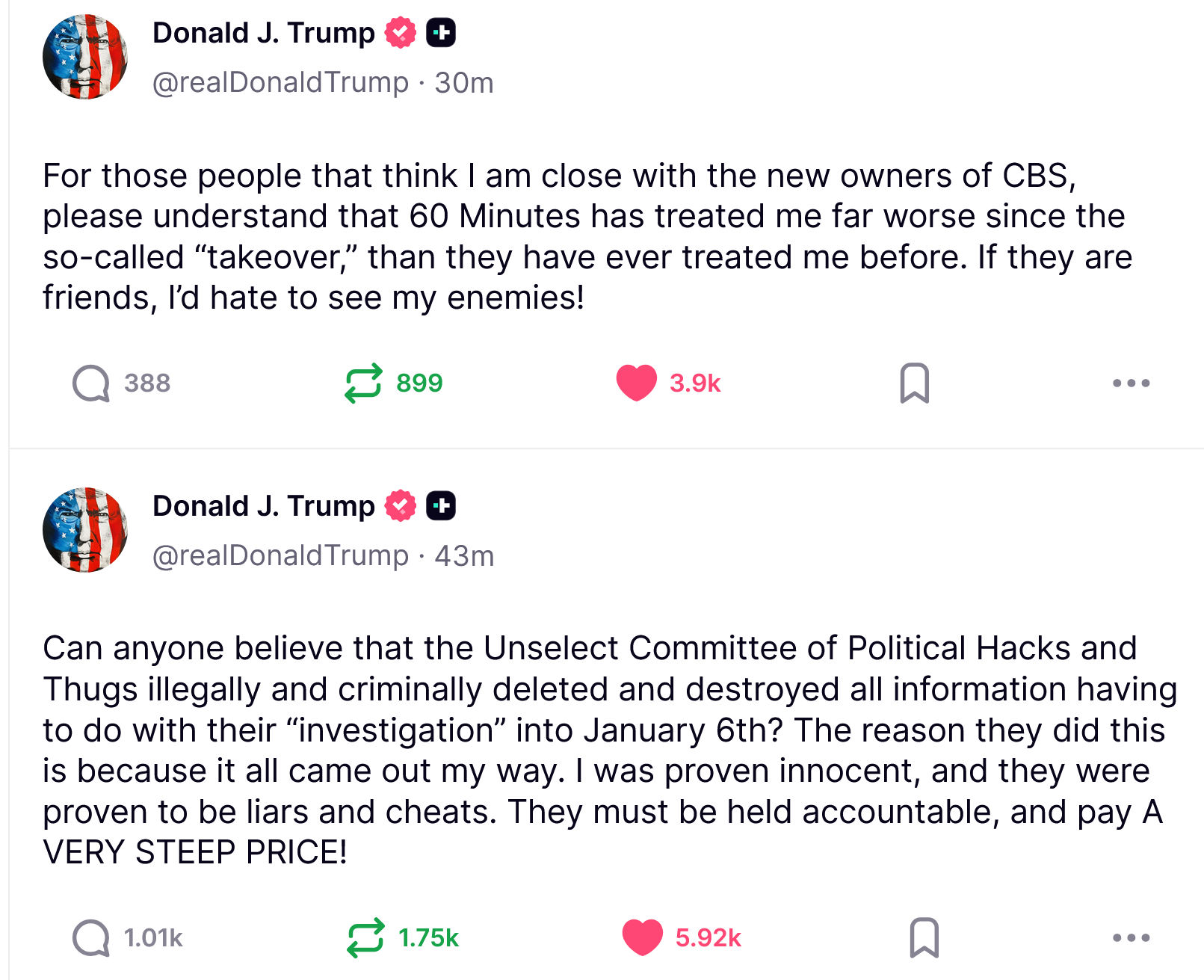The height and width of the screenshot is (980, 1204).
Task: Reply to the CBS 60 Minutes post
Action: pyautogui.click(x=91, y=383)
